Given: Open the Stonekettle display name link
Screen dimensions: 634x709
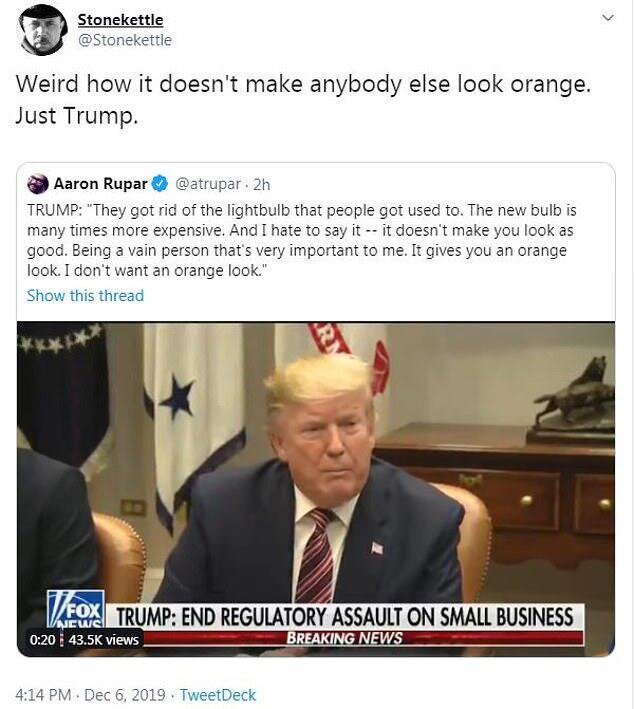Looking at the screenshot, I should pos(120,20).
